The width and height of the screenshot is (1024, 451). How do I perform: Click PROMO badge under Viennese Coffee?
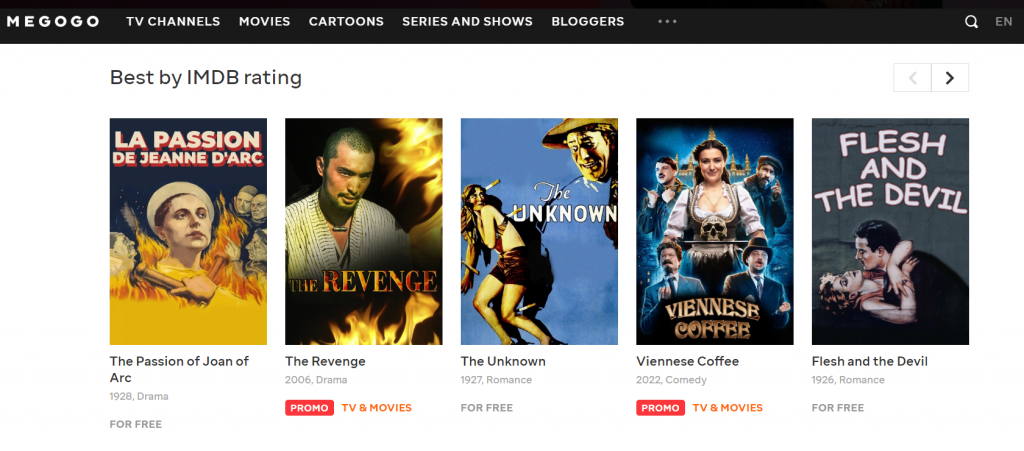click(660, 408)
